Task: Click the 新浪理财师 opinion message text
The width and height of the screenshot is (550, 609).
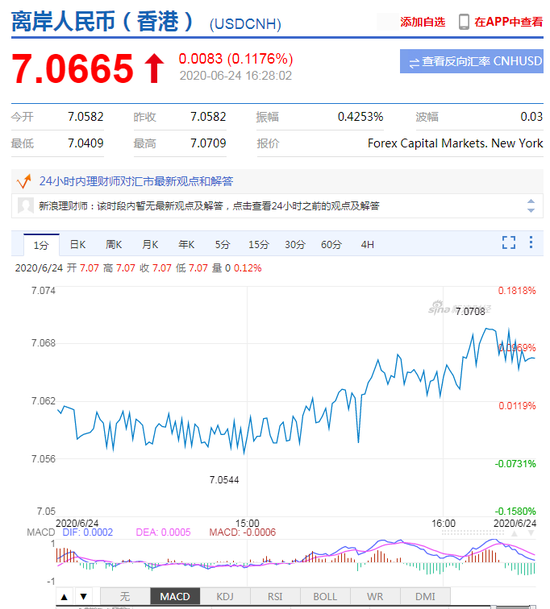Action: (209, 206)
